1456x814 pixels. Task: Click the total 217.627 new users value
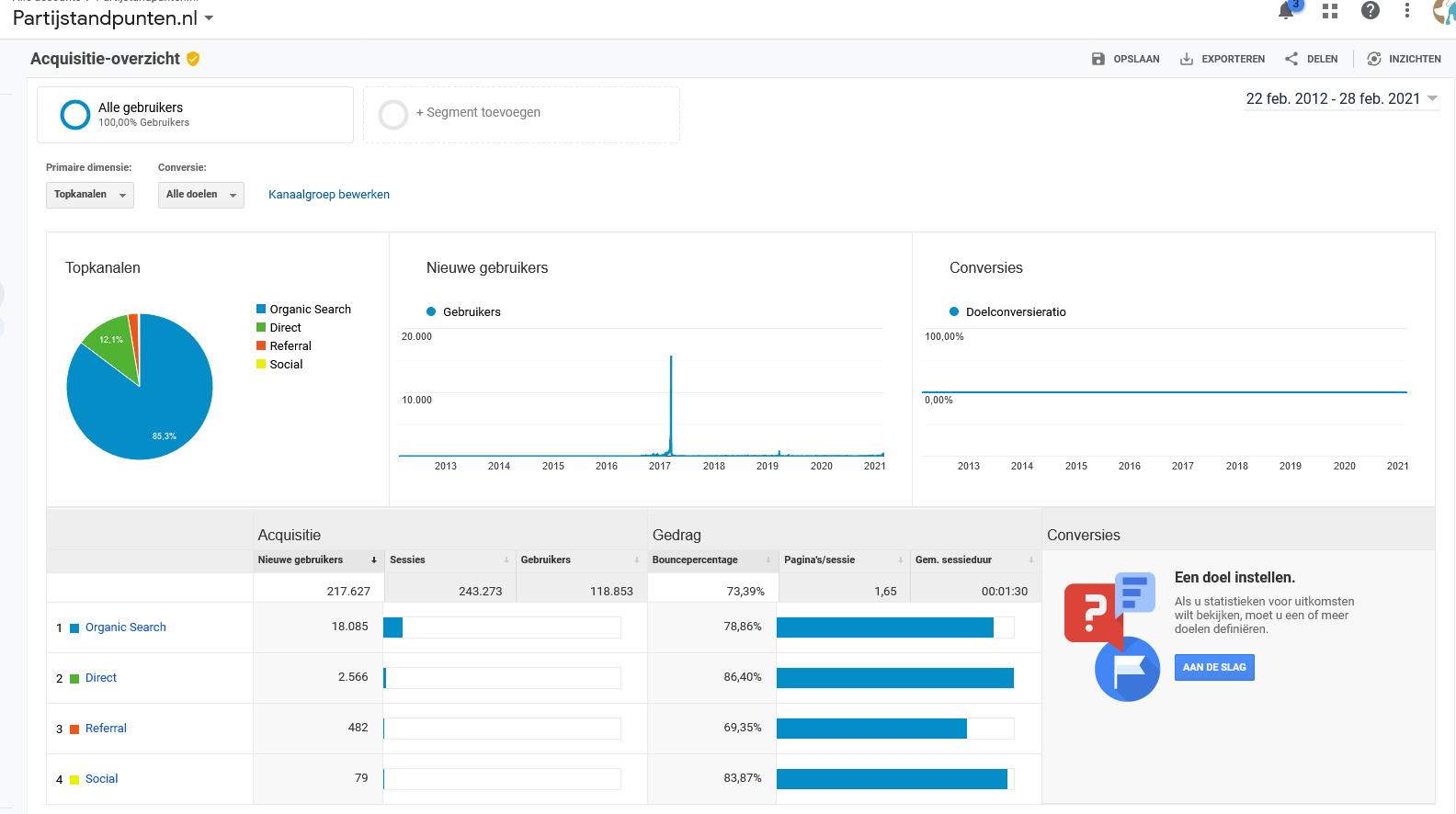(x=348, y=591)
